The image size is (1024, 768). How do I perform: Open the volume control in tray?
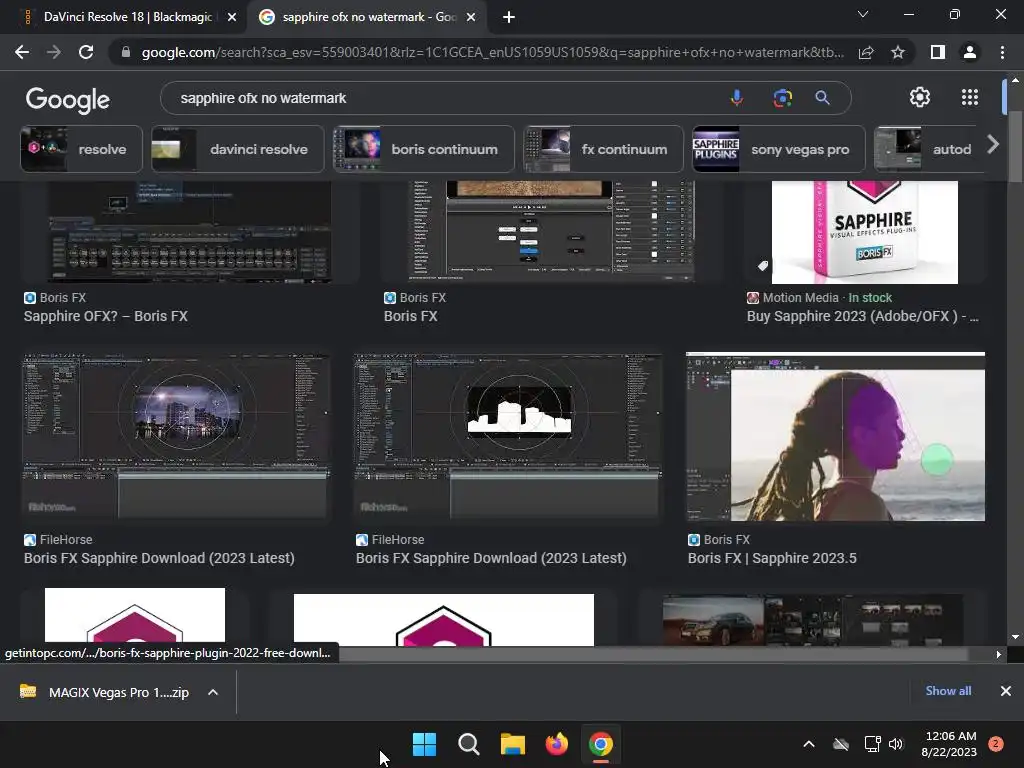(x=896, y=744)
